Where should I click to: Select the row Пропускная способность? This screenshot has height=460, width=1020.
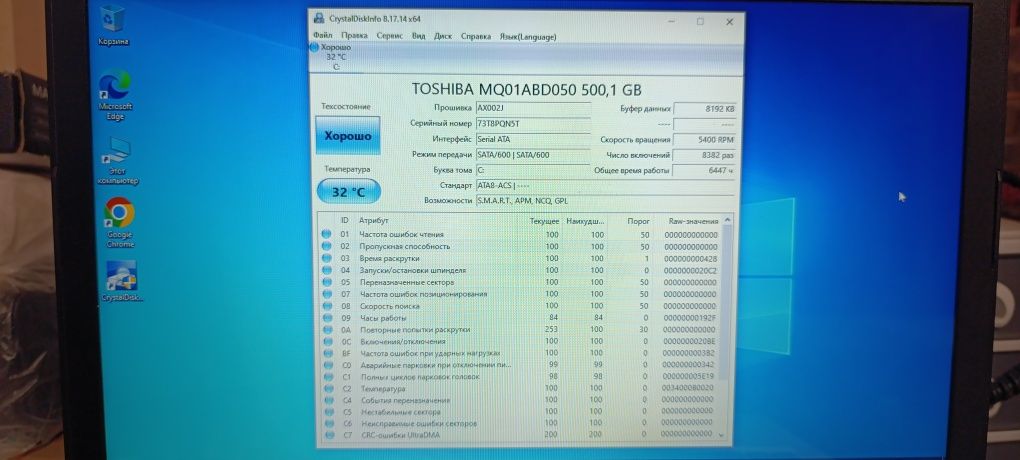pyautogui.click(x=520, y=246)
